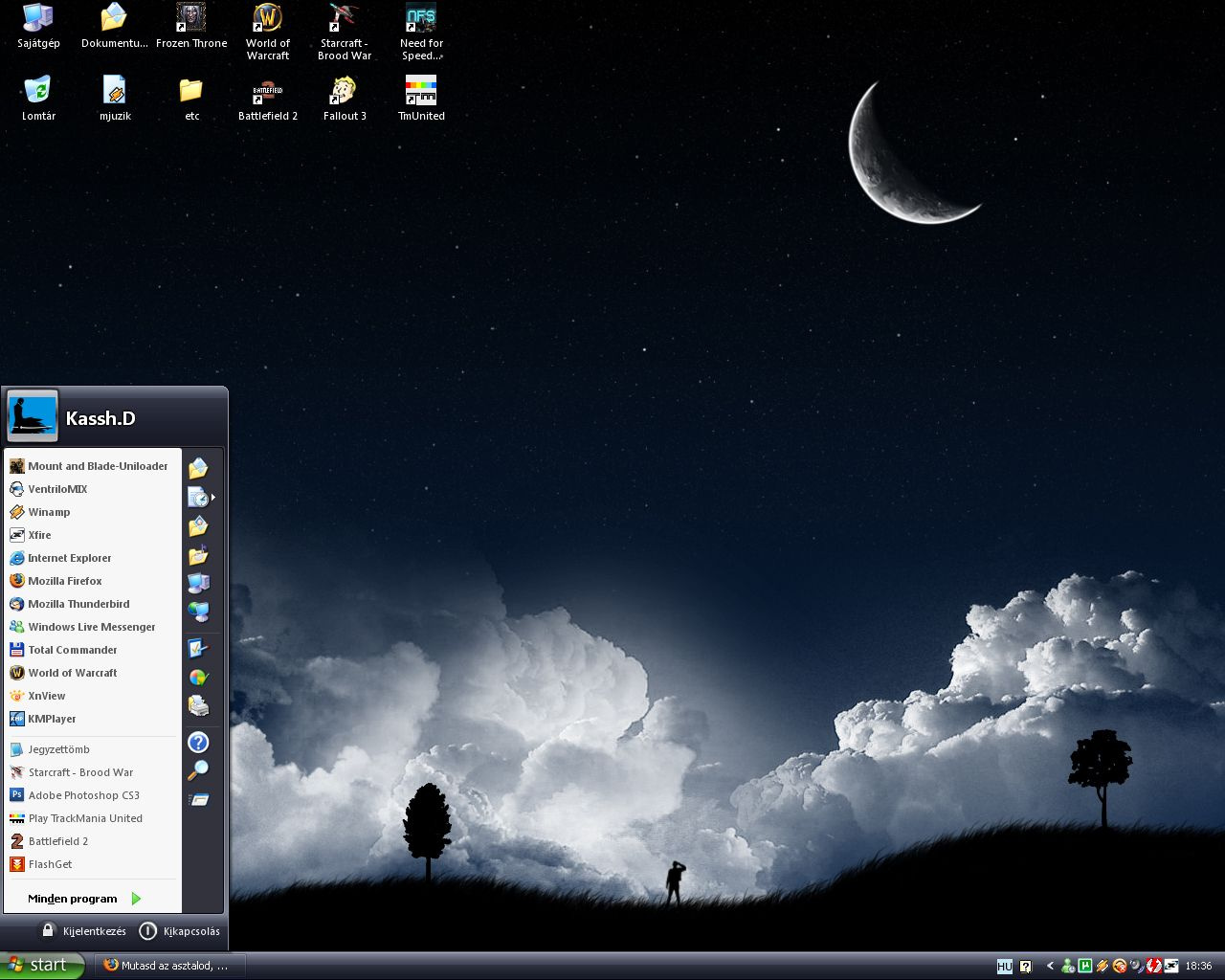Switch to Firefox 'Mutasd az asztalod' taskbar window
This screenshot has height=980, width=1225.
(170, 966)
